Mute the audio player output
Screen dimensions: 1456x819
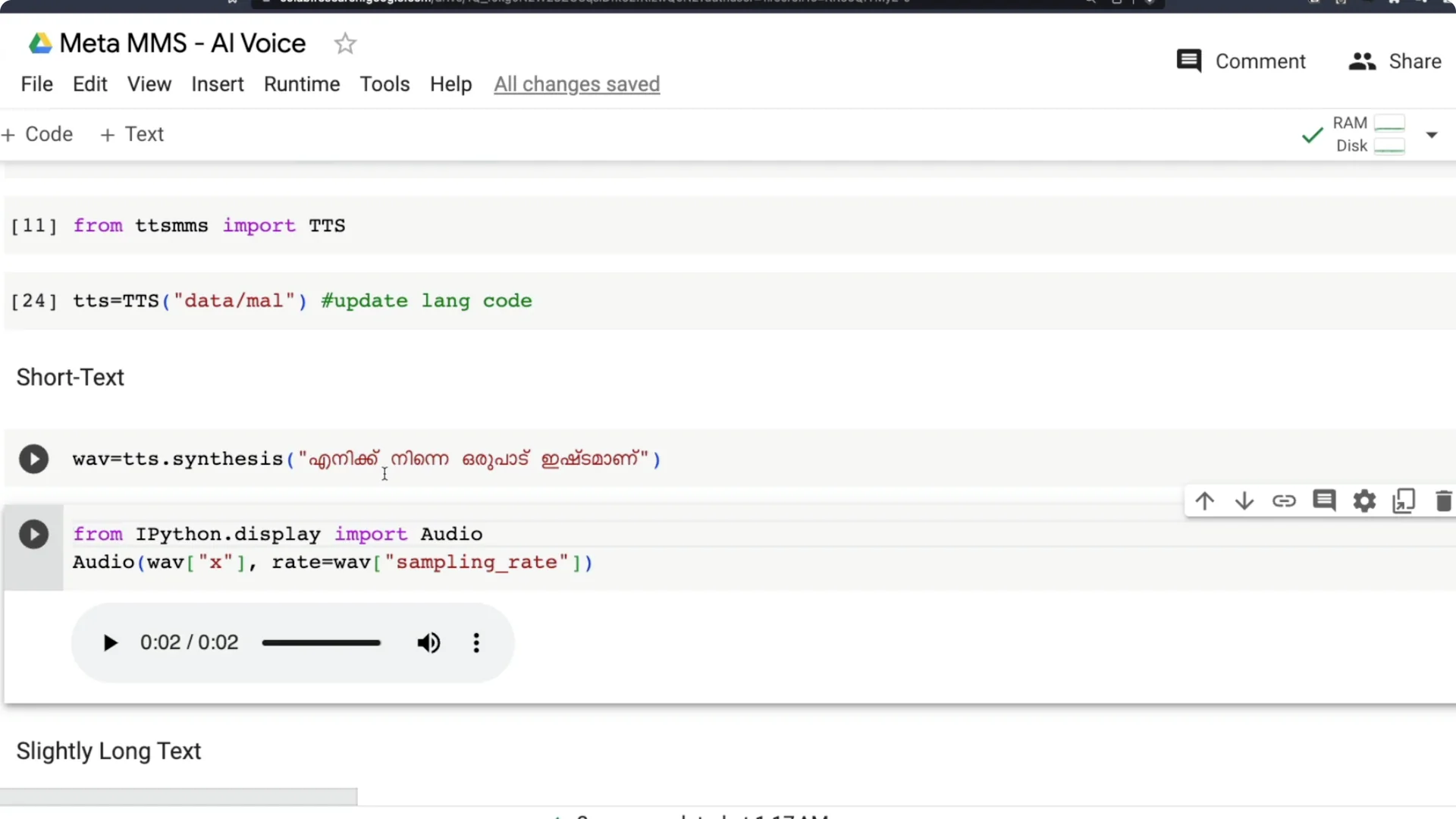(428, 642)
